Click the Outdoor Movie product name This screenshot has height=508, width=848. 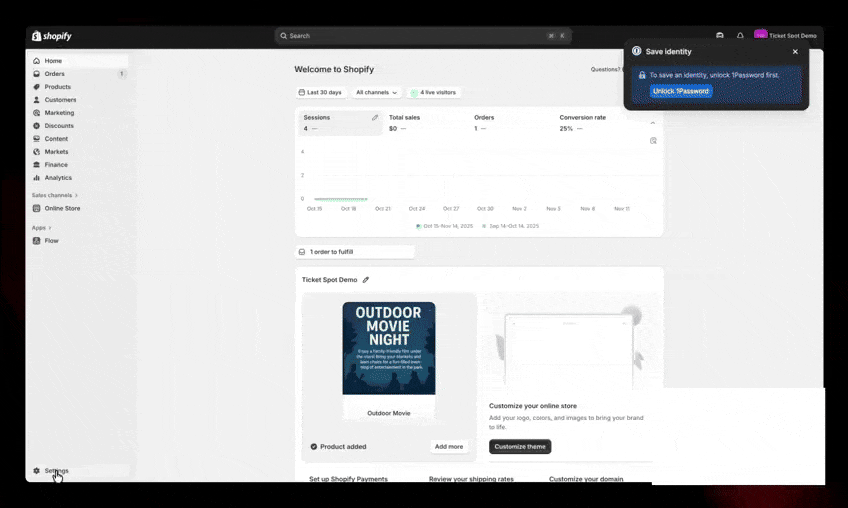(389, 413)
